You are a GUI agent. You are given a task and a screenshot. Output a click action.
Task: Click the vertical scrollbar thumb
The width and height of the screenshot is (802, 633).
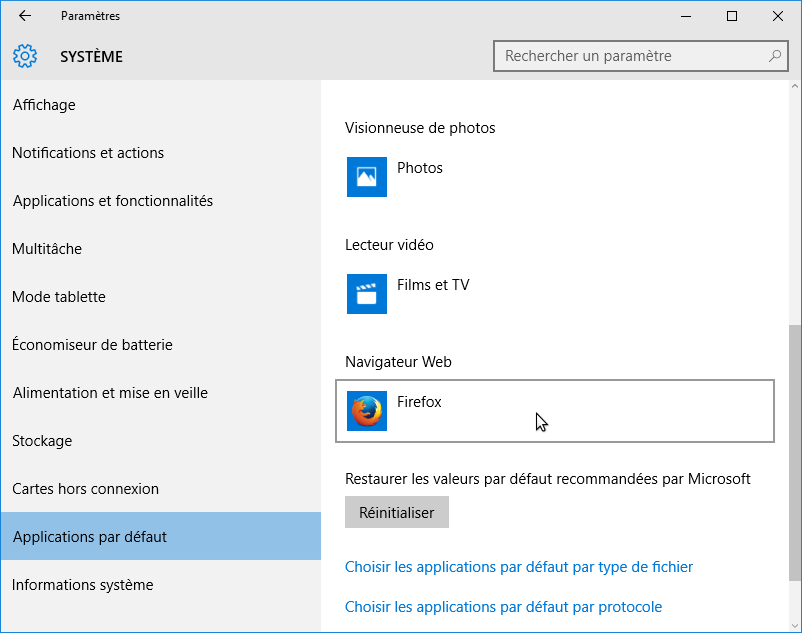click(x=795, y=451)
